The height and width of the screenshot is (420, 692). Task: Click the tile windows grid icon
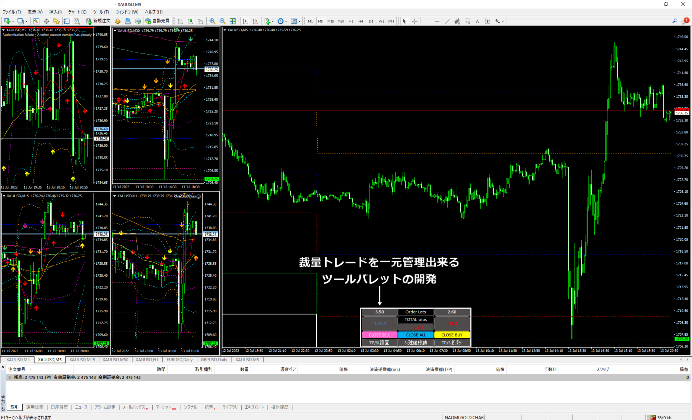click(233, 21)
